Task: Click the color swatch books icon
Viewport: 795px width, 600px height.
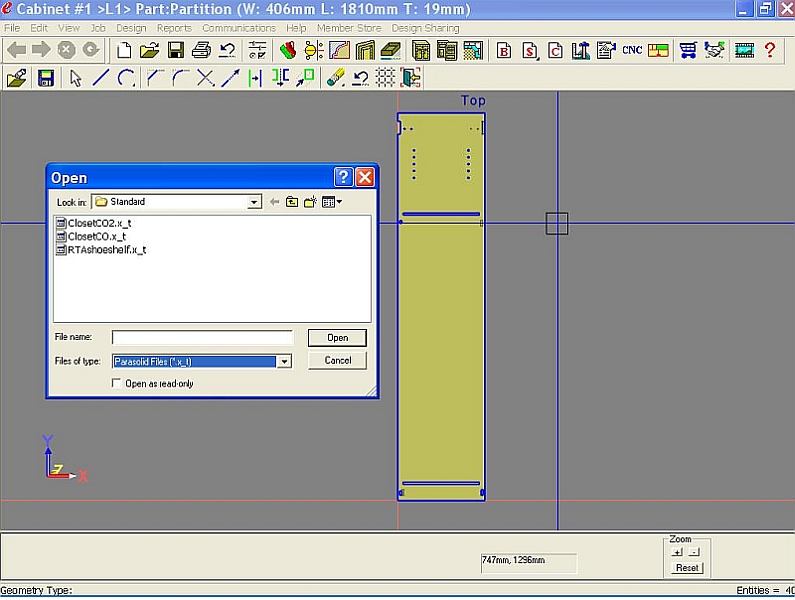Action: click(288, 50)
